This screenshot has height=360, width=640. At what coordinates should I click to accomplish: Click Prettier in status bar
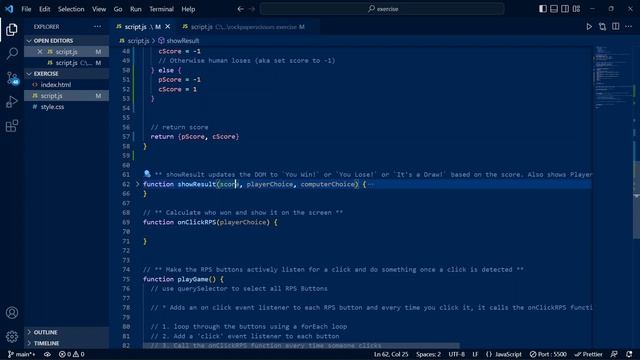(588, 354)
